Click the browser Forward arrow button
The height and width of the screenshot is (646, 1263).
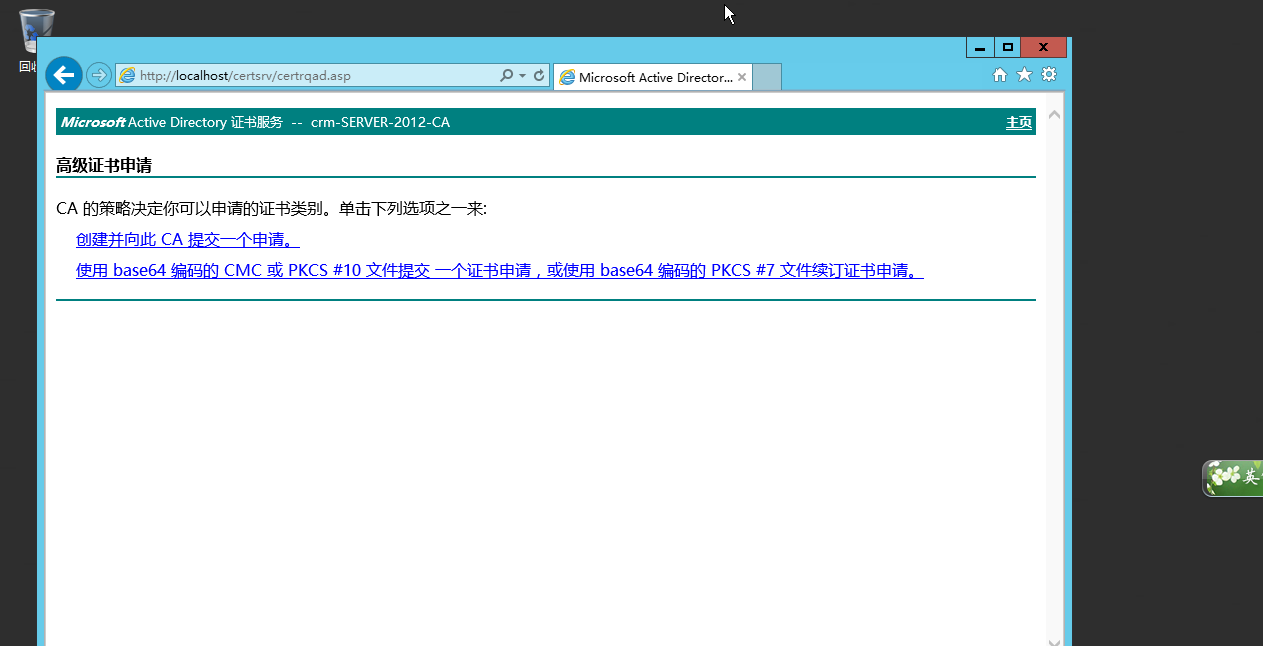[98, 75]
